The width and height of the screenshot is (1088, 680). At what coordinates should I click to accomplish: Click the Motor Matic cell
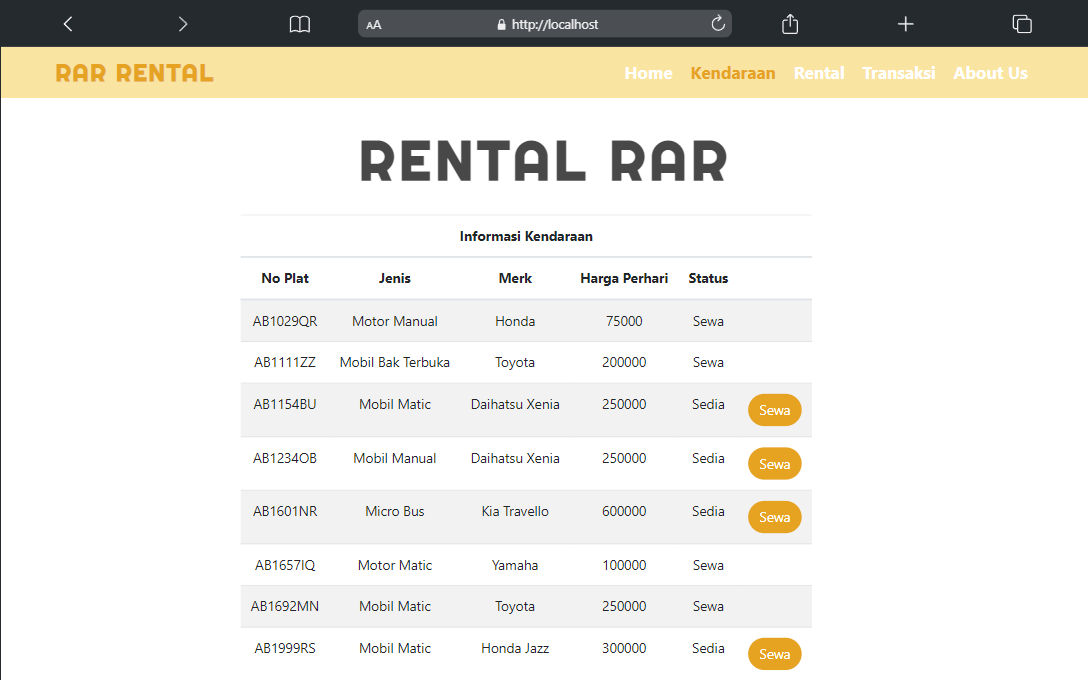pos(395,566)
